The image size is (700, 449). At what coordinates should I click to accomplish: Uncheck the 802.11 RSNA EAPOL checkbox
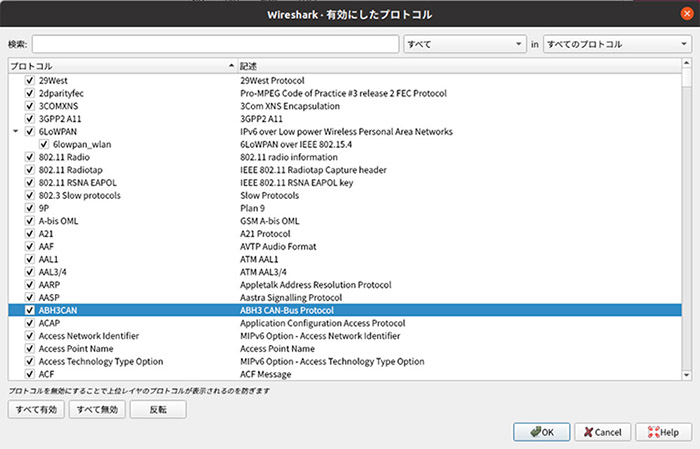(x=29, y=183)
